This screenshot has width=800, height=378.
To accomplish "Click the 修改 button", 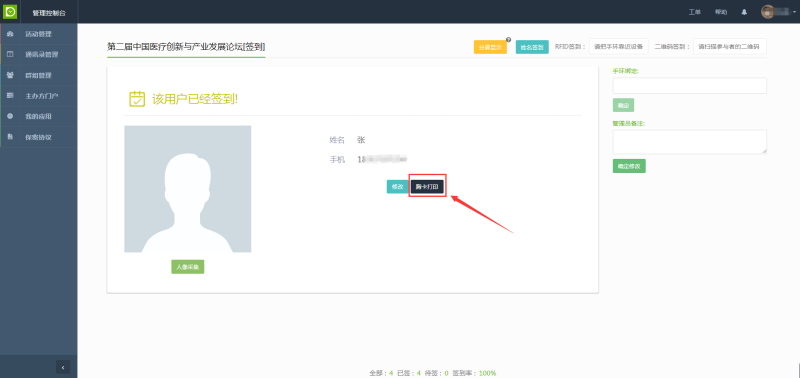I will pos(397,187).
